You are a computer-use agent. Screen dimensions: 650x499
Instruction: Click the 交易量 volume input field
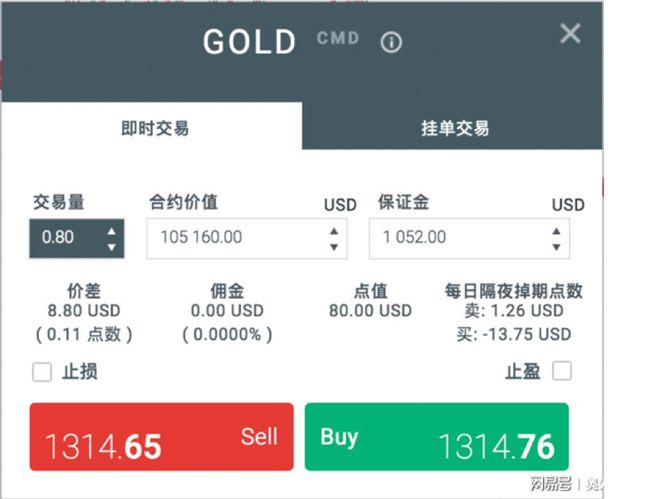click(x=66, y=238)
